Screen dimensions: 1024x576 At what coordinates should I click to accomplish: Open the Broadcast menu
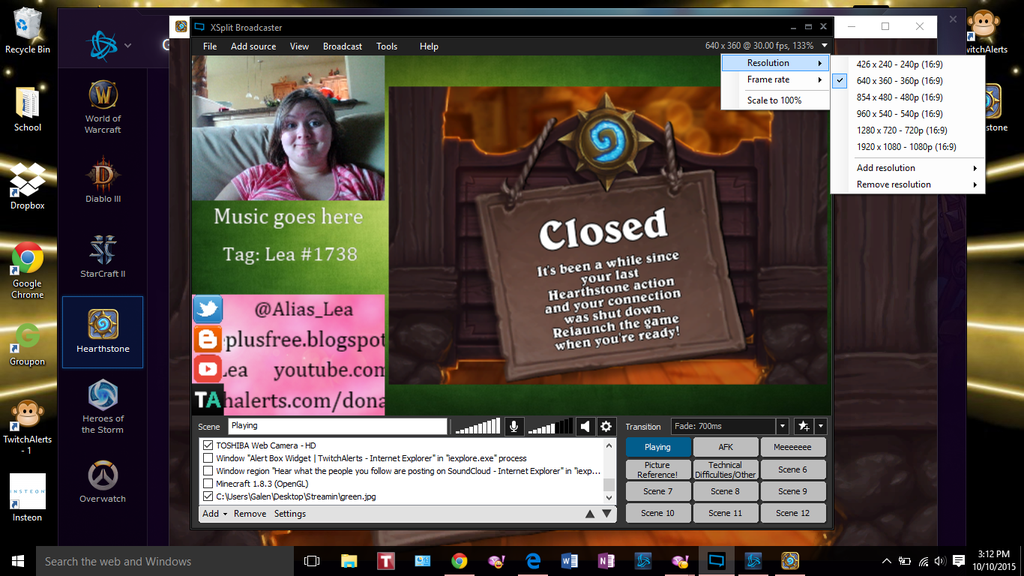click(342, 46)
